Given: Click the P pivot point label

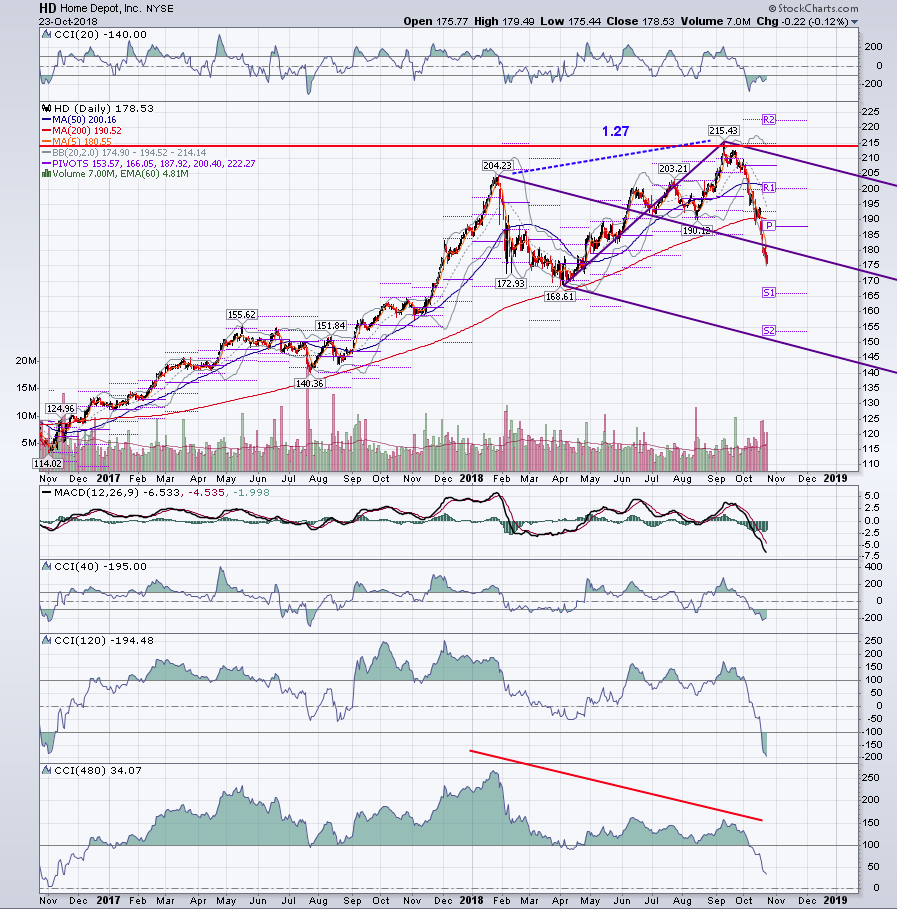Looking at the screenshot, I should point(769,226).
